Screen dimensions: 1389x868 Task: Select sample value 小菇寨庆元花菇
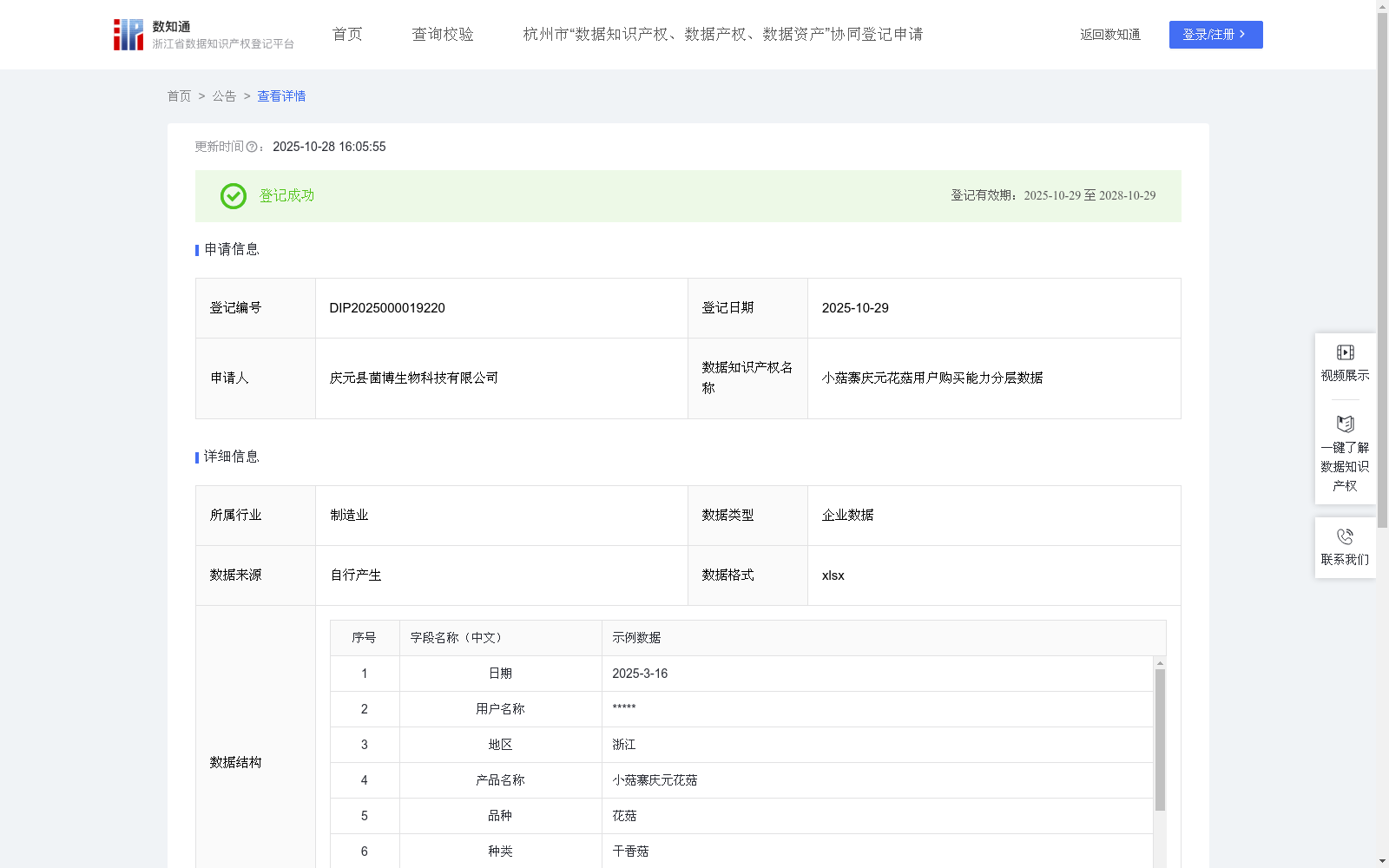655,780
